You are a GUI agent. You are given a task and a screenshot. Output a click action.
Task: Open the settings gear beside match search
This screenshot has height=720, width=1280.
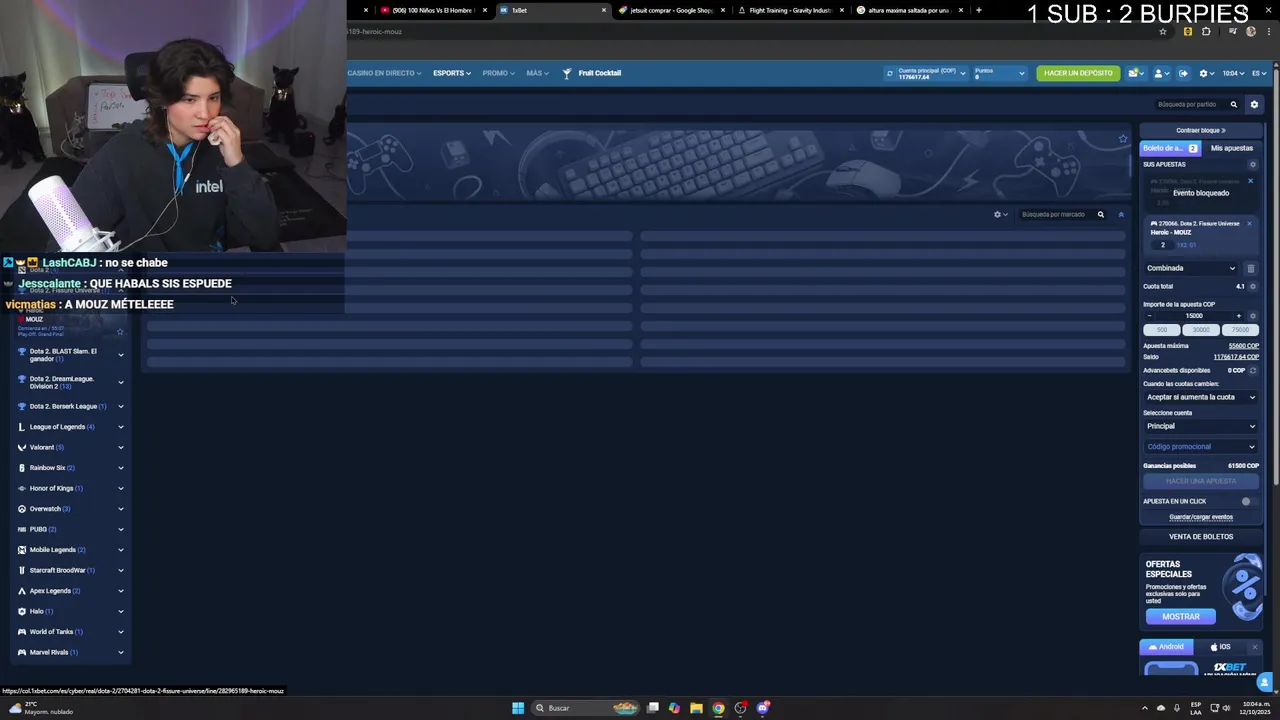point(1254,104)
